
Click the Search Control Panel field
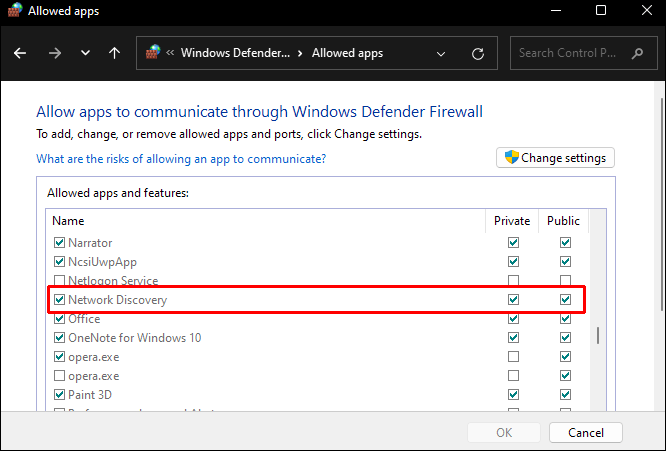(x=580, y=53)
